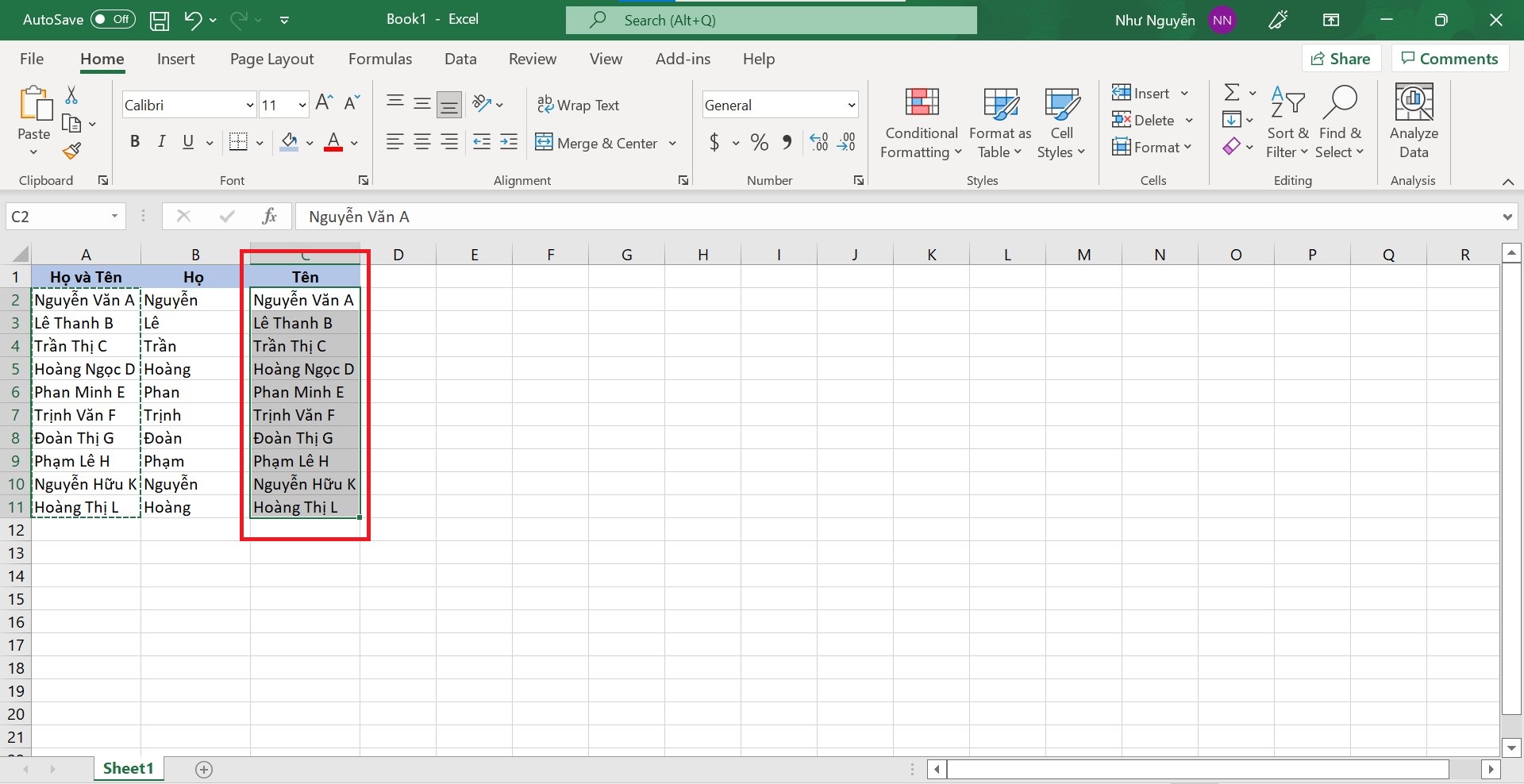Click the Decrease Decimal icon
This screenshot has height=784, width=1524.
tap(847, 142)
